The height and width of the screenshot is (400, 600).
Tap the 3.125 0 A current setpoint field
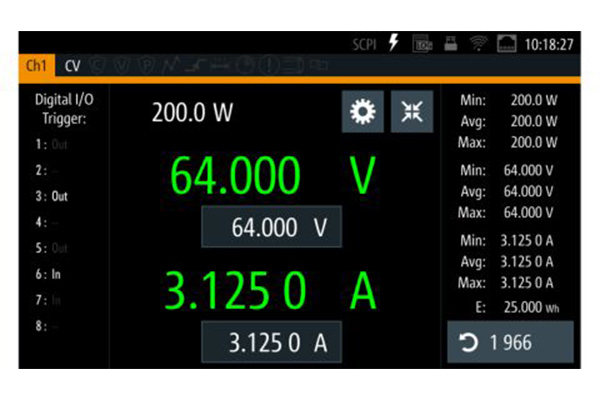(272, 343)
